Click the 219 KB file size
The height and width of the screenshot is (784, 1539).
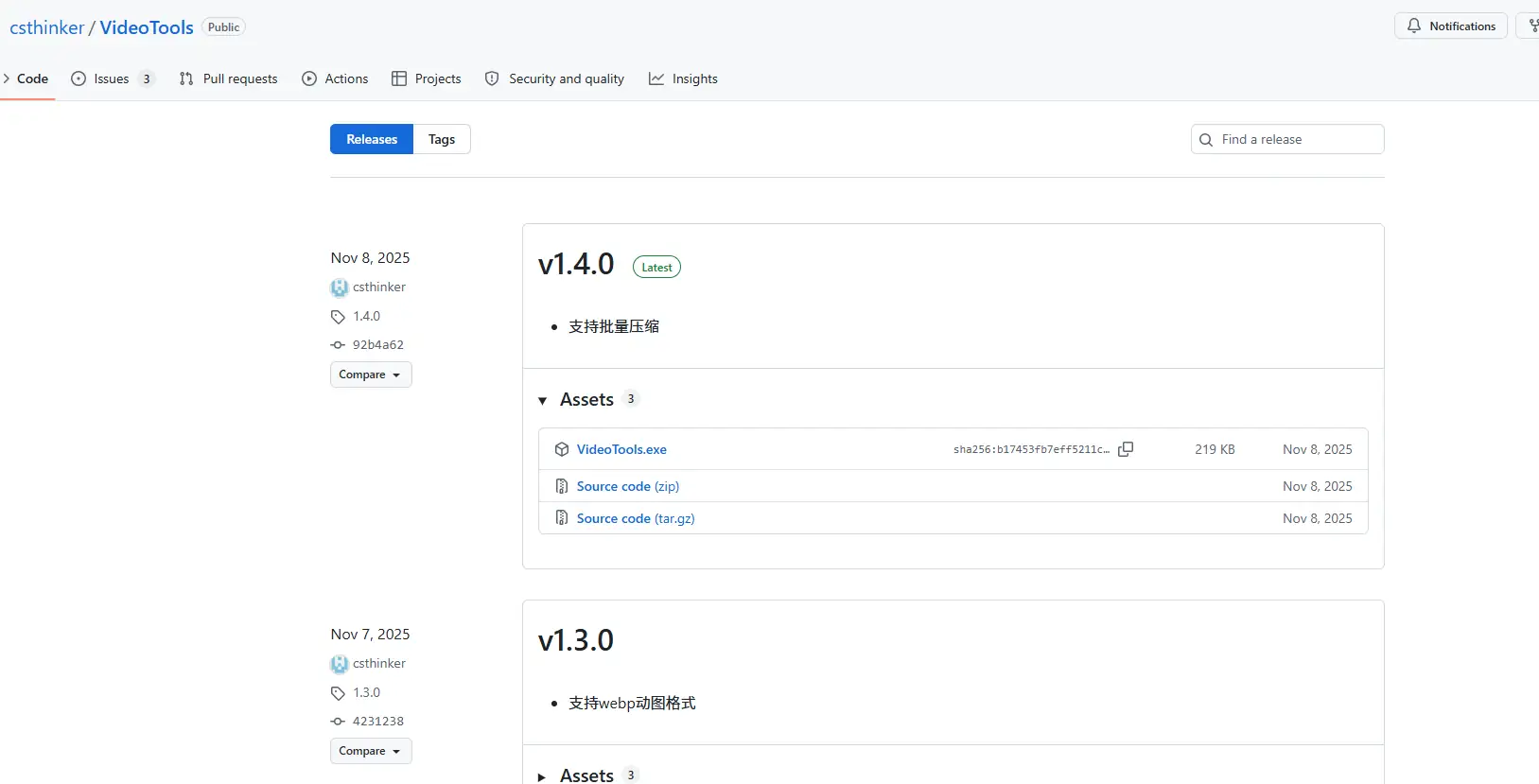click(1215, 449)
